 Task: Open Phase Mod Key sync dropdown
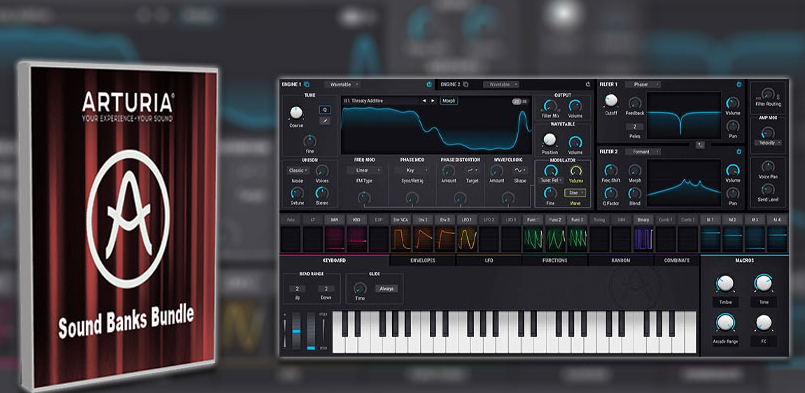pos(412,170)
